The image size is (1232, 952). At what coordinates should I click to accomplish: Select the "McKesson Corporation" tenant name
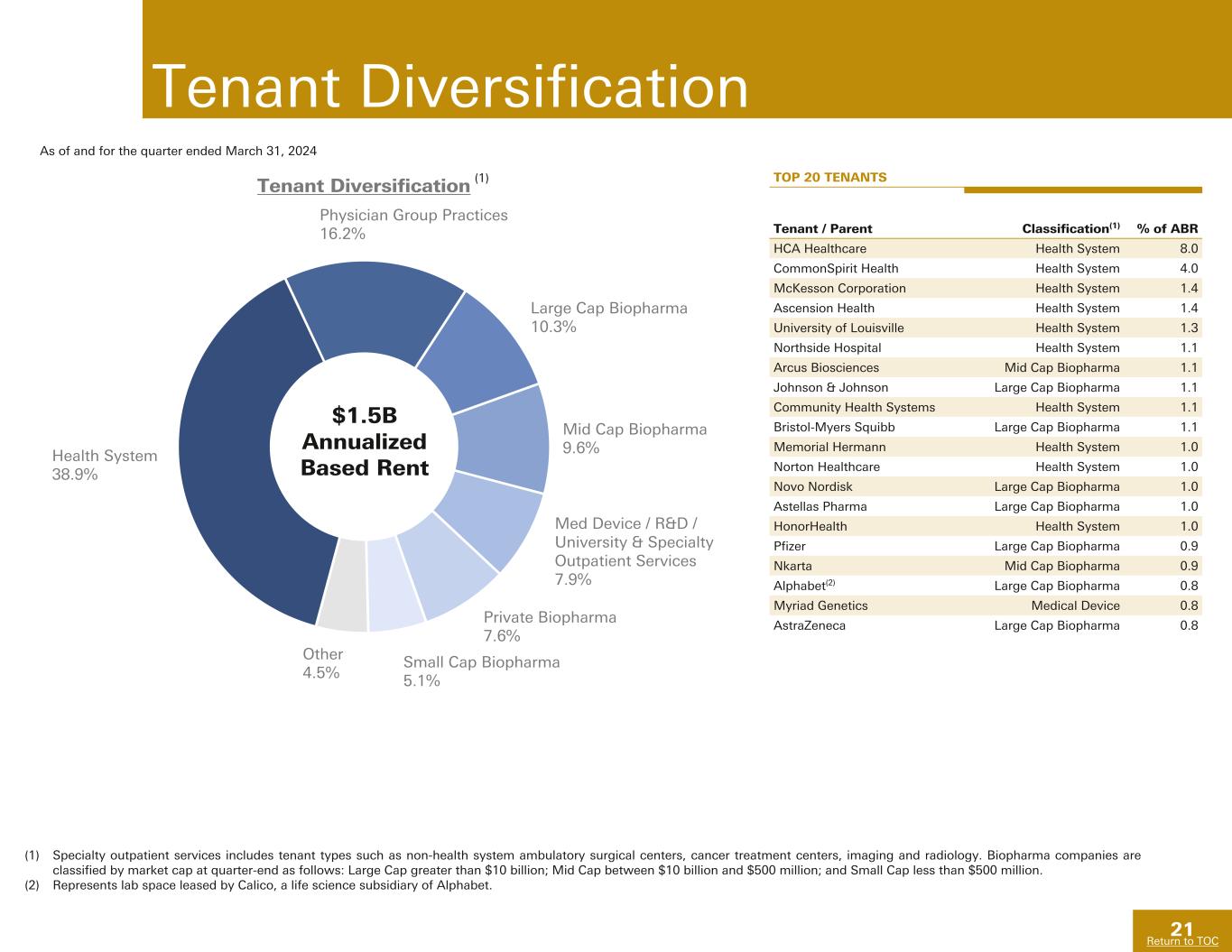[839, 288]
